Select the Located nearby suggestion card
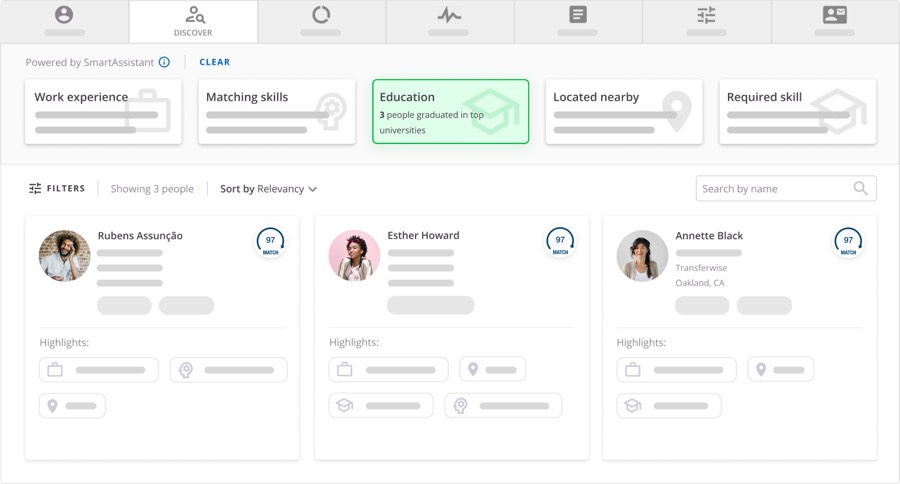The width and height of the screenshot is (900, 484). point(624,111)
